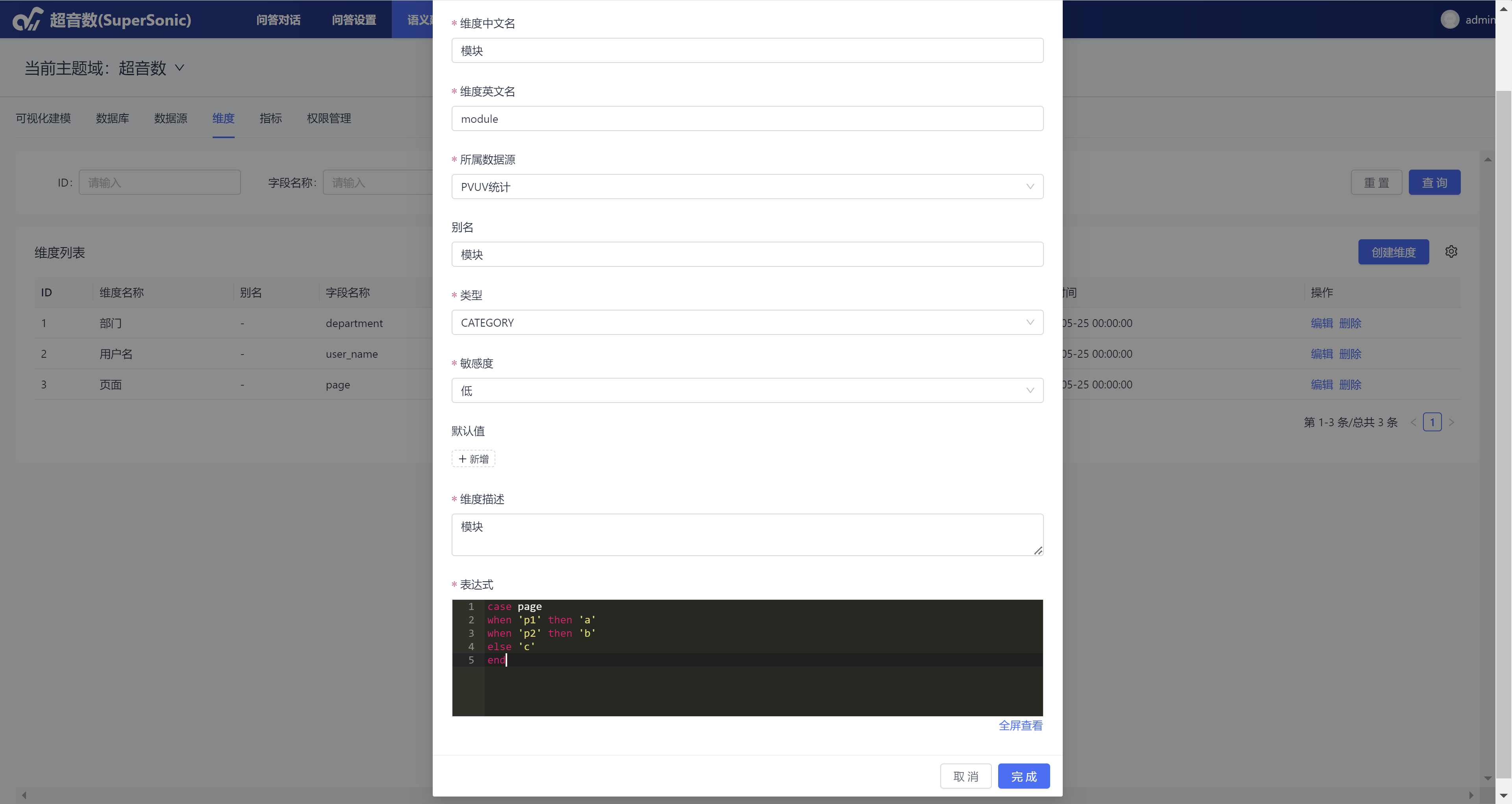
Task: Open the 敏感度 dropdown showing 低
Action: (747, 390)
